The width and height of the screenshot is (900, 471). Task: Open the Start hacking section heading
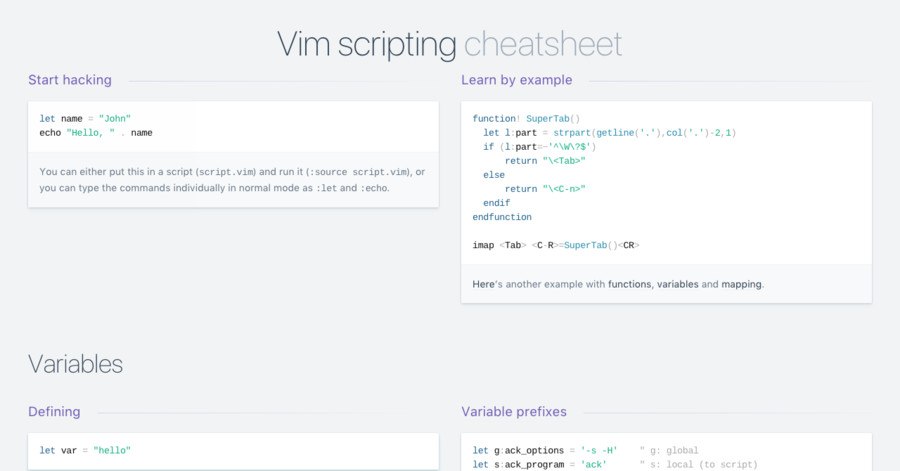tap(70, 80)
